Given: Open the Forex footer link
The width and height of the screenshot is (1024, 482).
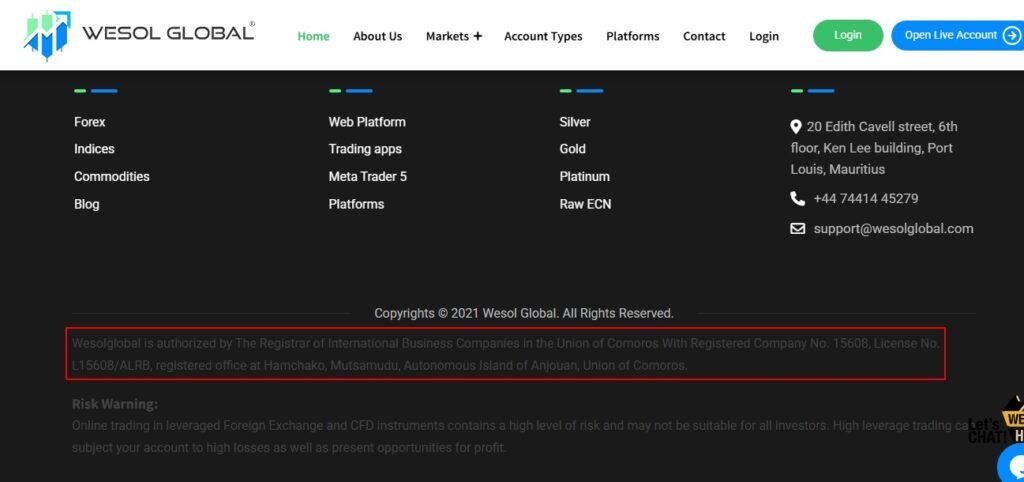Looking at the screenshot, I should coord(89,122).
